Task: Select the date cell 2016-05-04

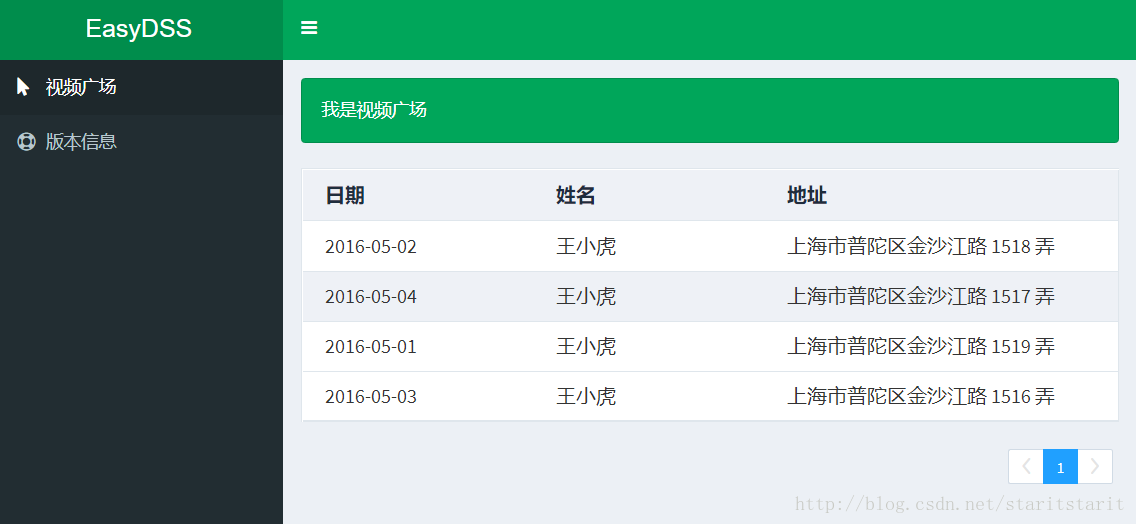Action: tap(371, 296)
